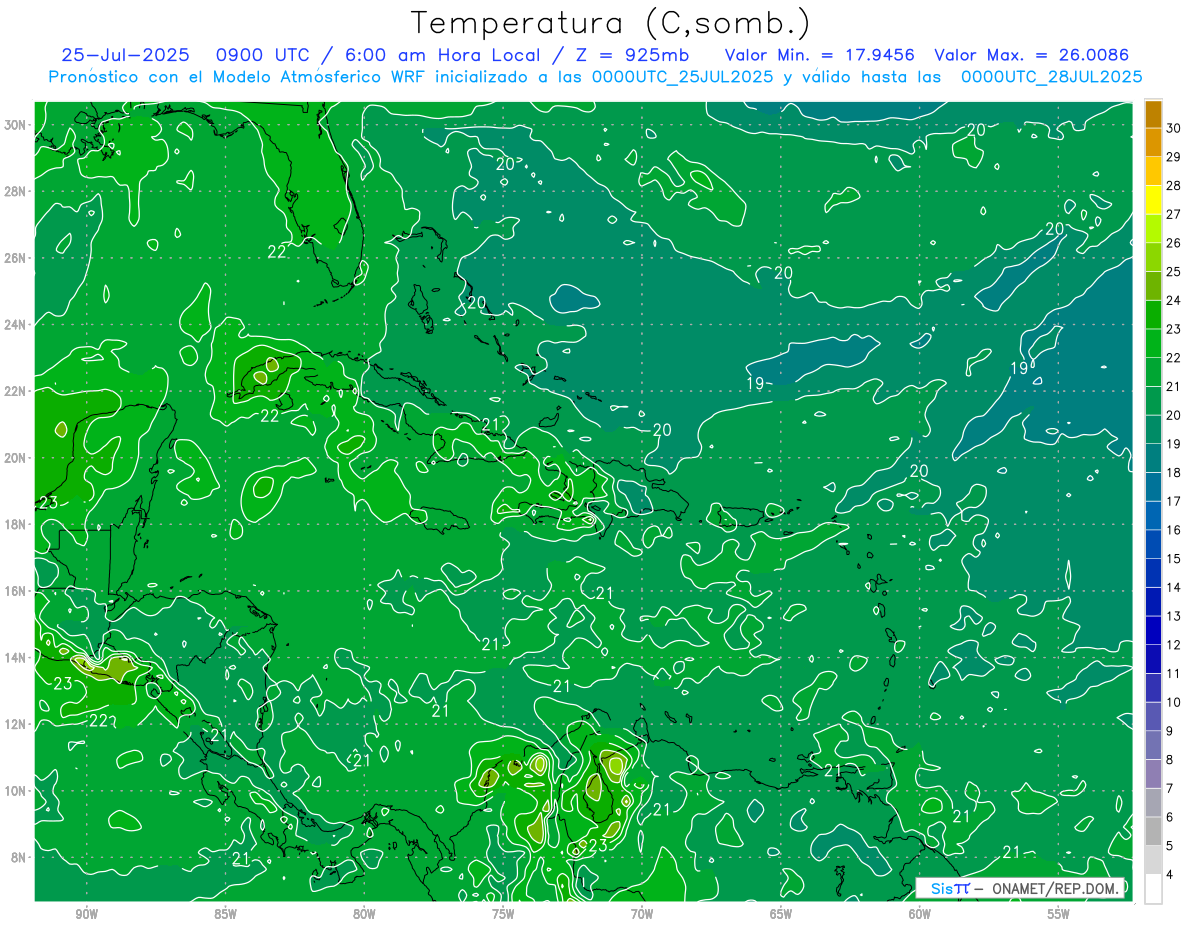This screenshot has width=1200, height=927.
Task: Select the '0000UTC_25JUL2025' initialization timestamp
Action: pos(682,77)
